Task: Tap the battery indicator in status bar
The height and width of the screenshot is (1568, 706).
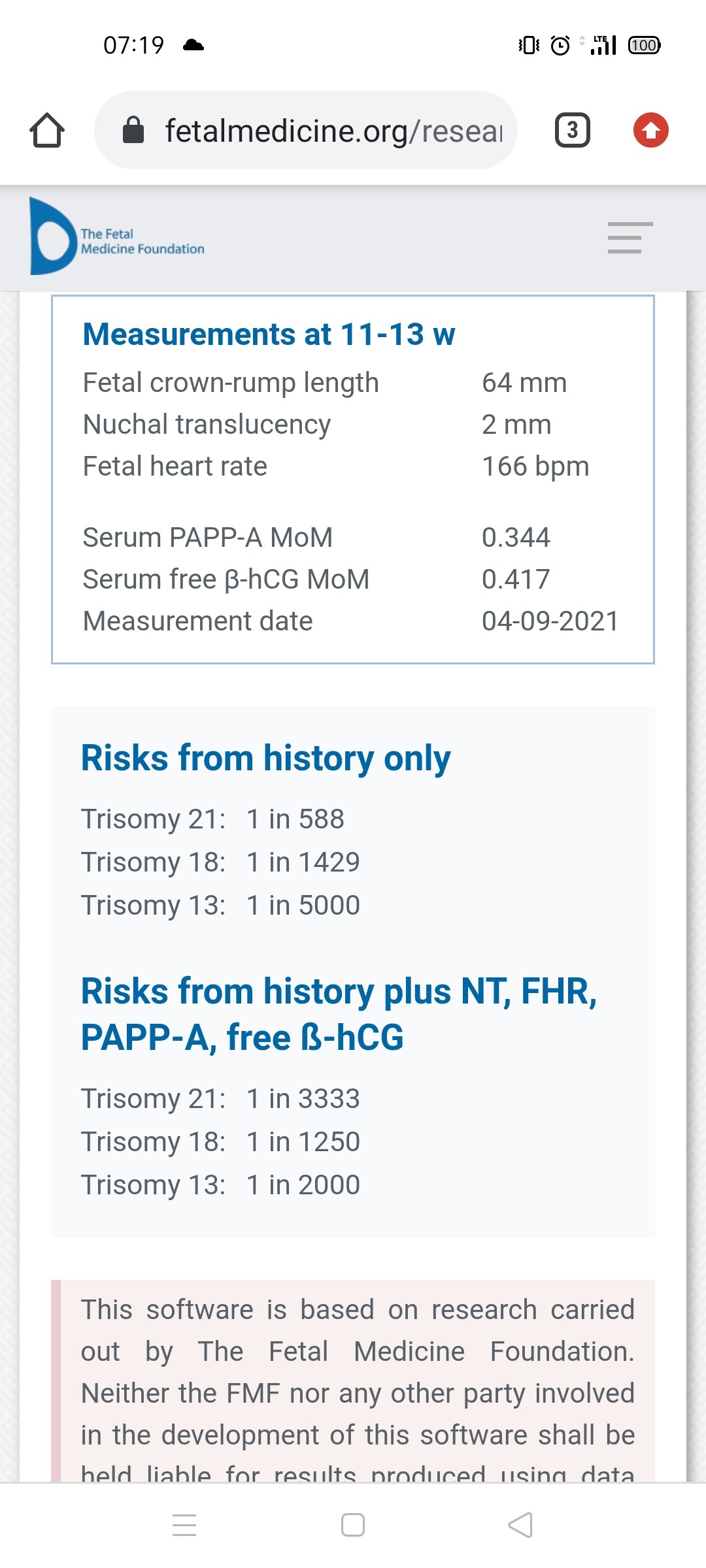Action: (644, 45)
